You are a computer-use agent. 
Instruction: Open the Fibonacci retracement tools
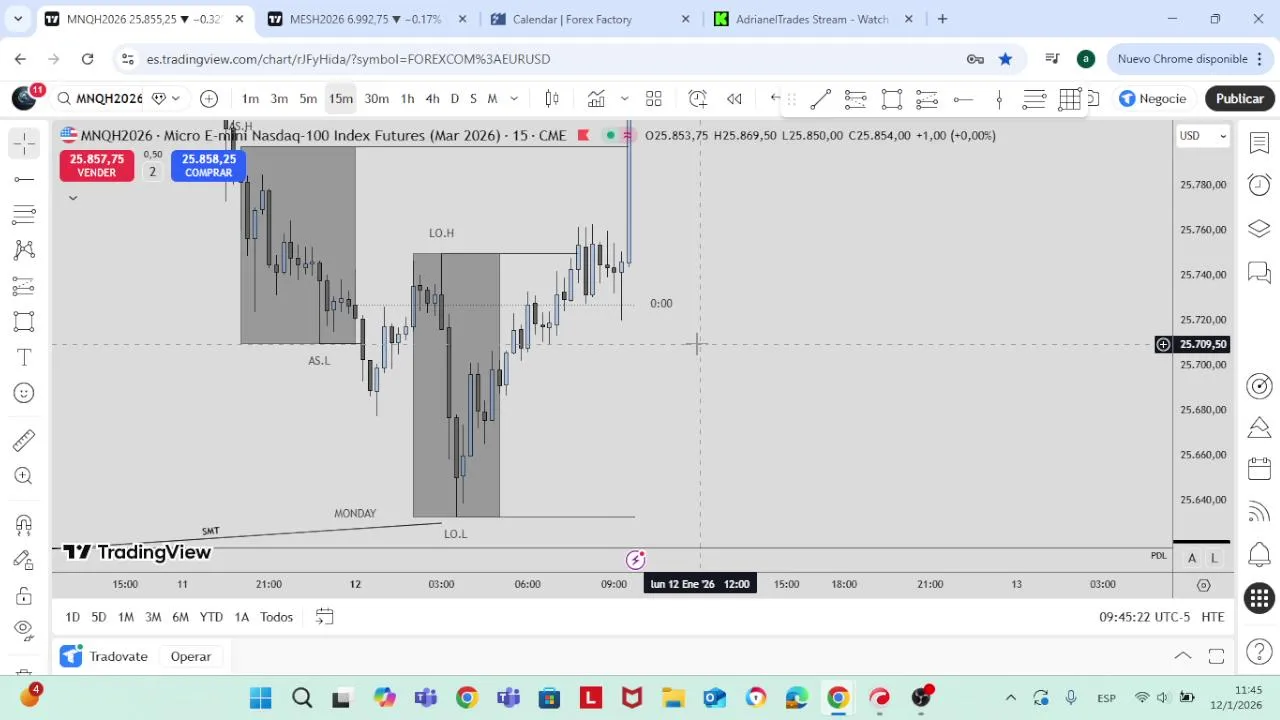24,214
